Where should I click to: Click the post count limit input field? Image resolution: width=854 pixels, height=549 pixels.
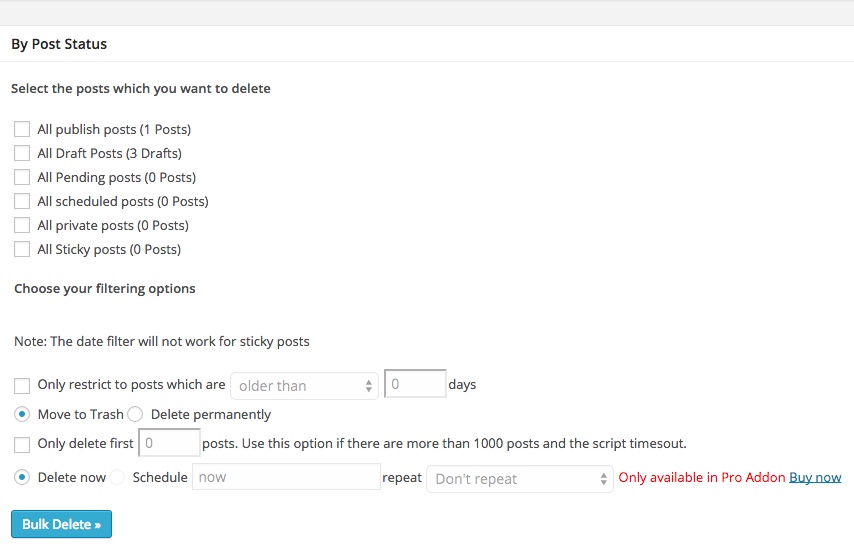pos(169,443)
